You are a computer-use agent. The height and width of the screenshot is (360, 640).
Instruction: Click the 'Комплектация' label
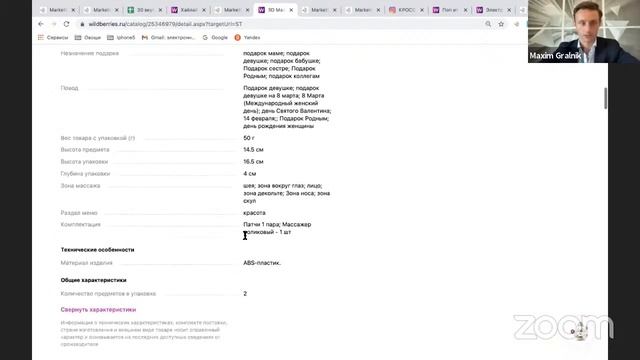80,224
